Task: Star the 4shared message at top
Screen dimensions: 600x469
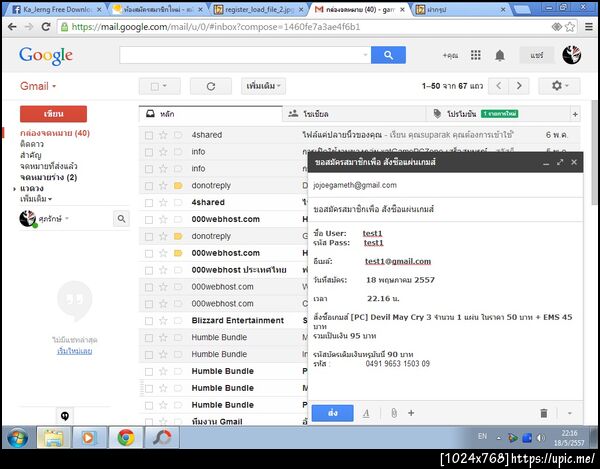Action: point(163,135)
